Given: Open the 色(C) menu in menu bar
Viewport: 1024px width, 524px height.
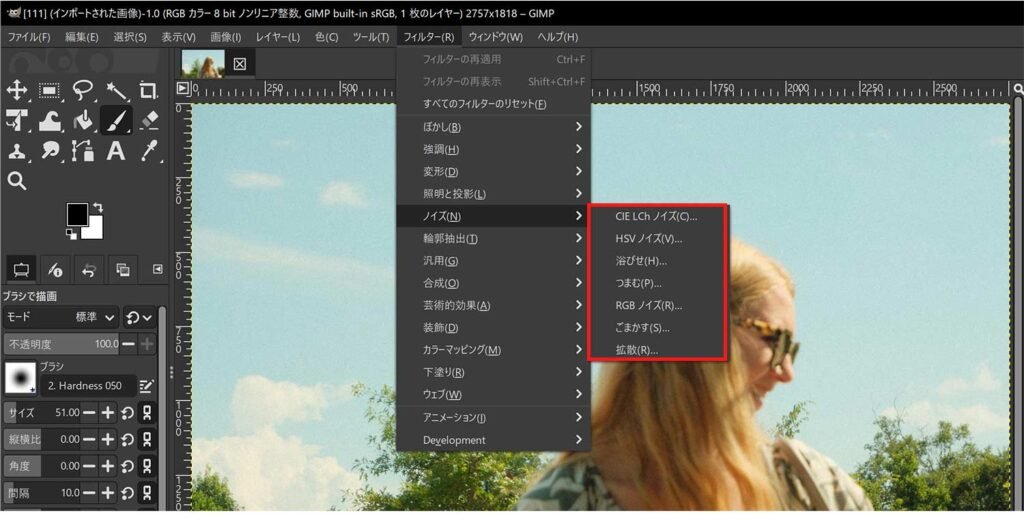Looking at the screenshot, I should pyautogui.click(x=327, y=37).
